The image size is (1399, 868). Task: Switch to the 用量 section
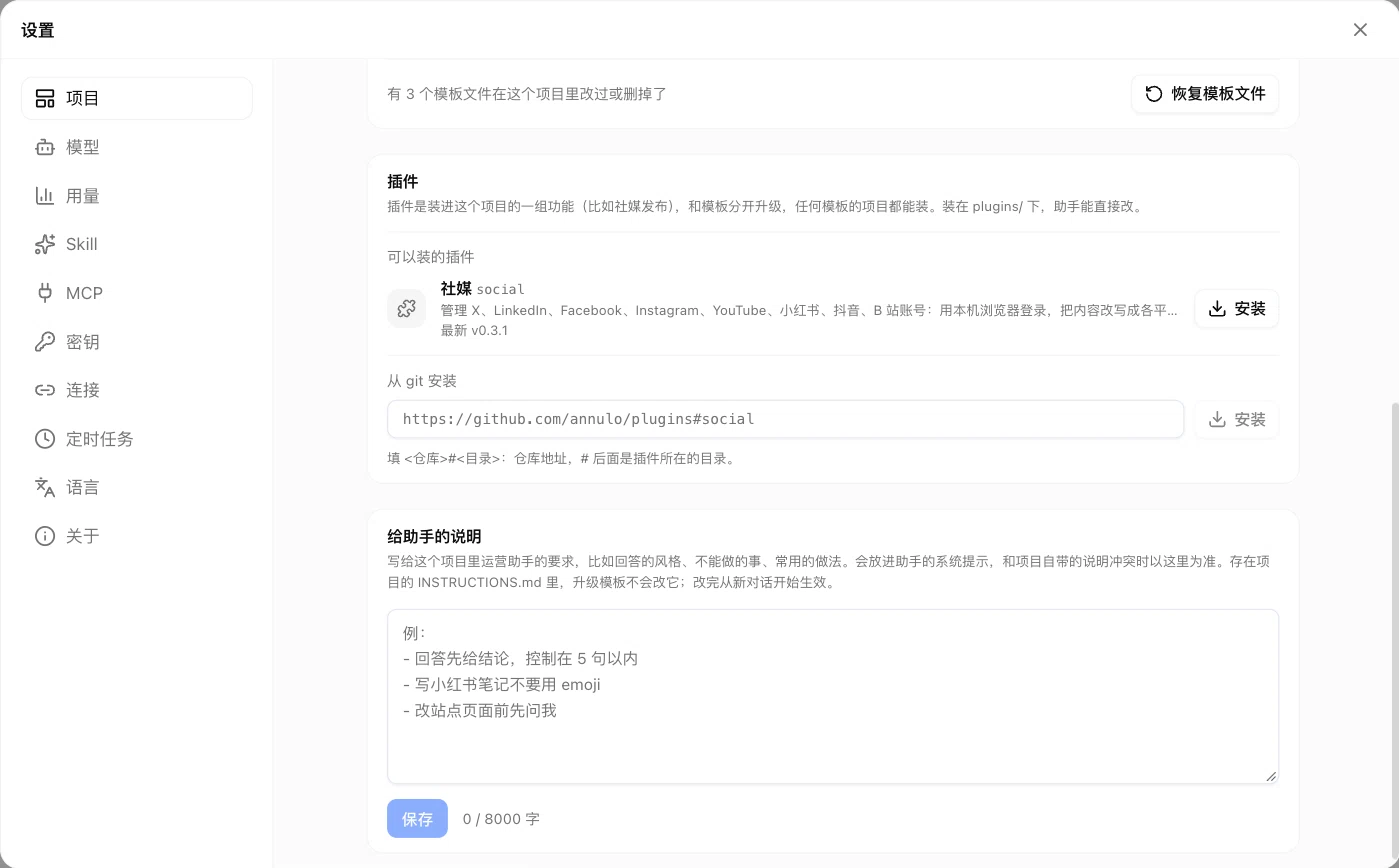[137, 196]
